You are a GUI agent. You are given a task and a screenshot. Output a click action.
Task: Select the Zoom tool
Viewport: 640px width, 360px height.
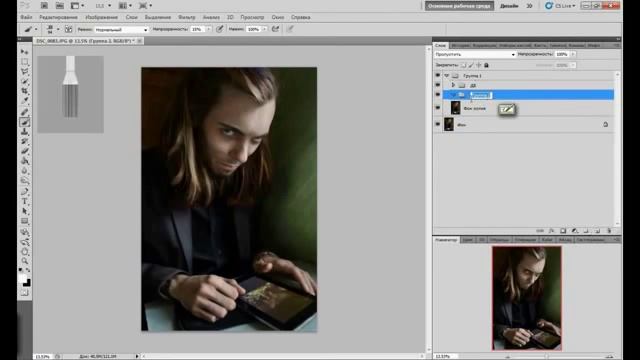25,261
